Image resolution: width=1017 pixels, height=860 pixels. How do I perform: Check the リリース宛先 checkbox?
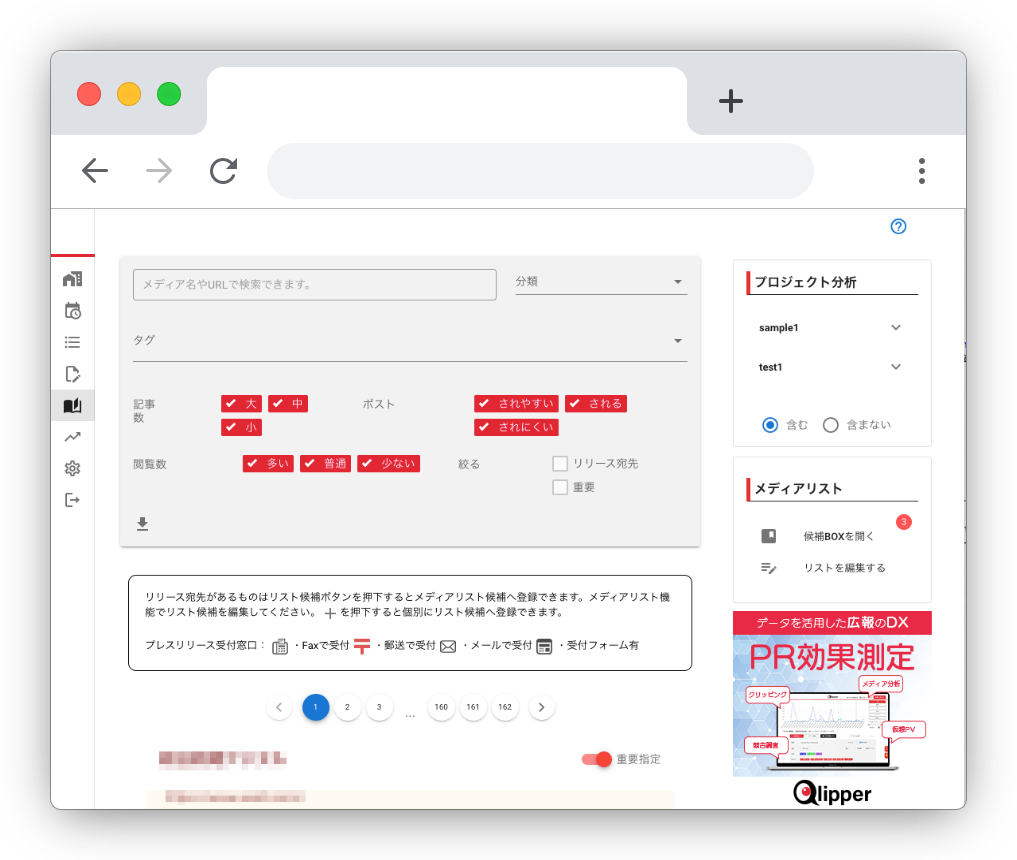[560, 464]
